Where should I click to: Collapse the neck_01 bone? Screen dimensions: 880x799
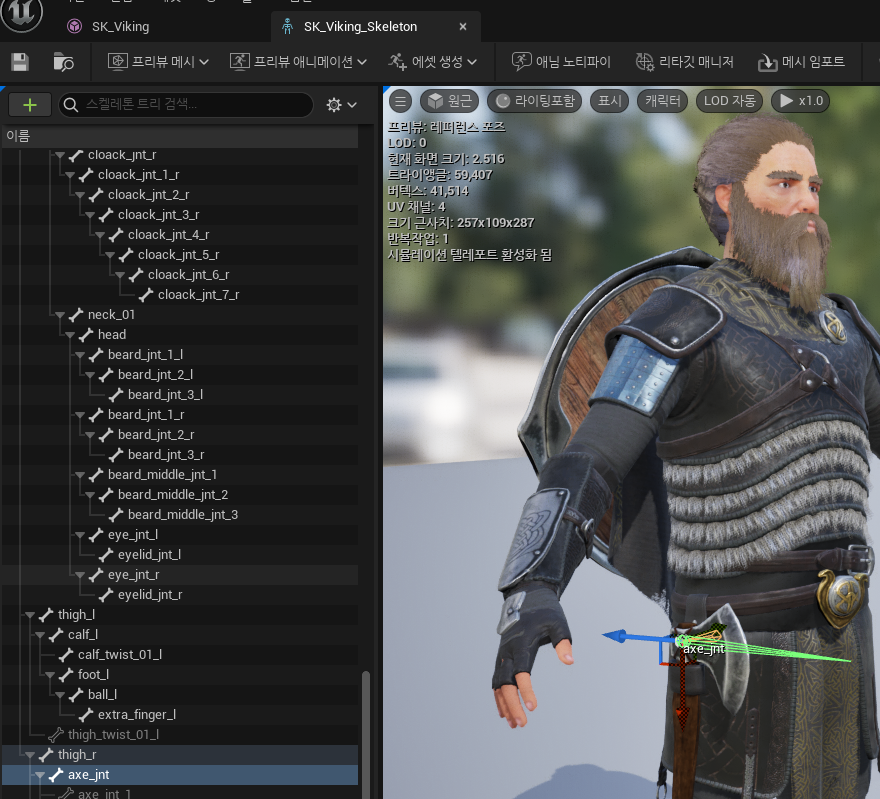coord(60,315)
